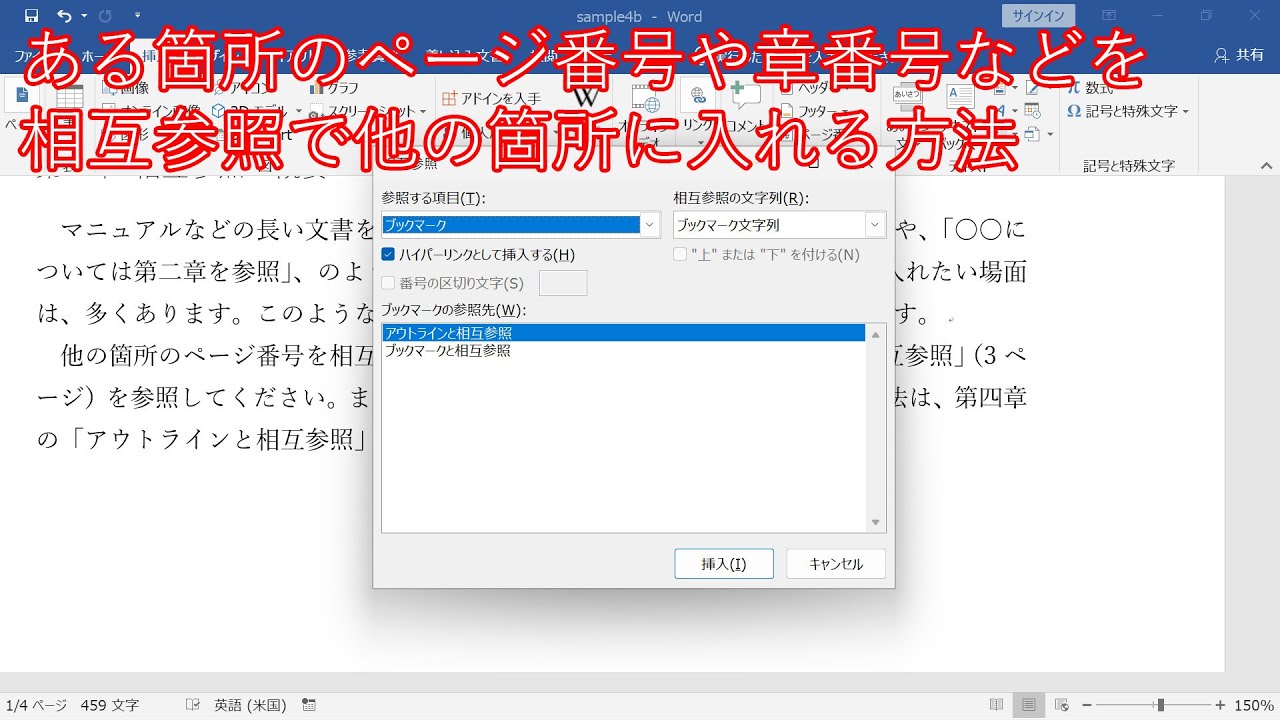Toggle ハイパーリンクとして挿入する checkbox
This screenshot has height=720, width=1280.
click(388, 255)
